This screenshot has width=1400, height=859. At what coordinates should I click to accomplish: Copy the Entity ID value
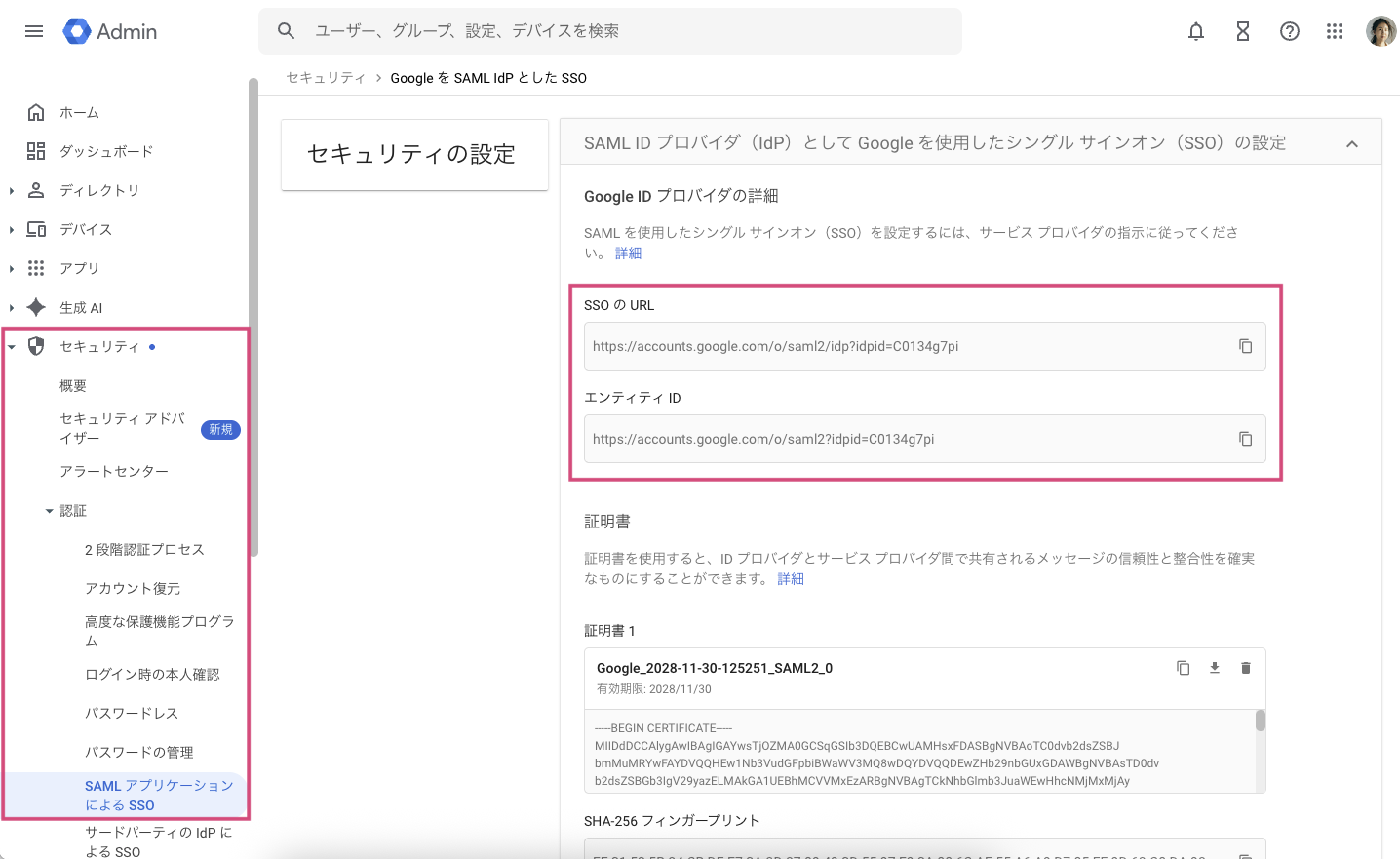(1245, 439)
